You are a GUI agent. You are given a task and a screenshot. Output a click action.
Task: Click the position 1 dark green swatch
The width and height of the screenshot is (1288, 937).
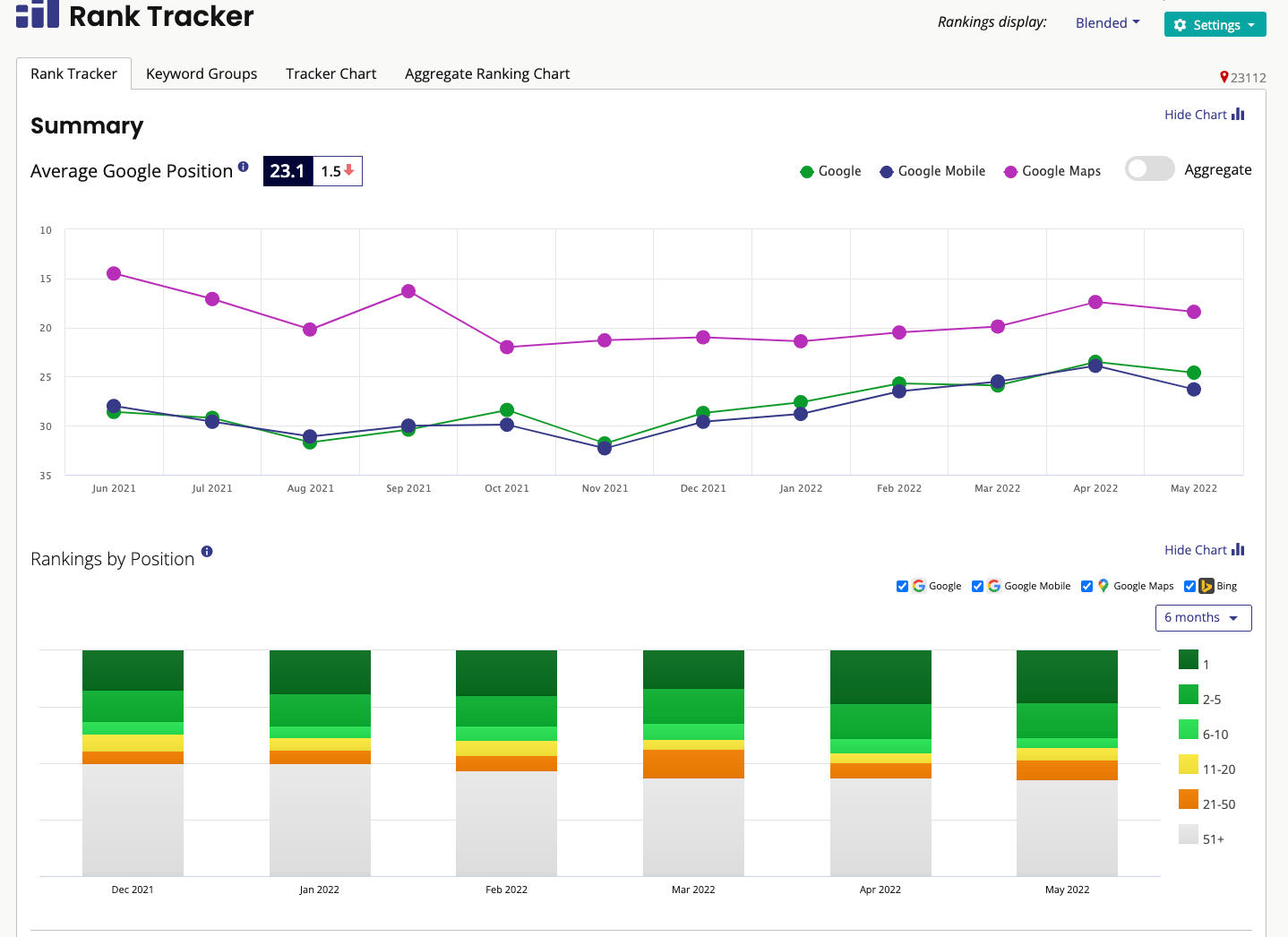[x=1189, y=659]
